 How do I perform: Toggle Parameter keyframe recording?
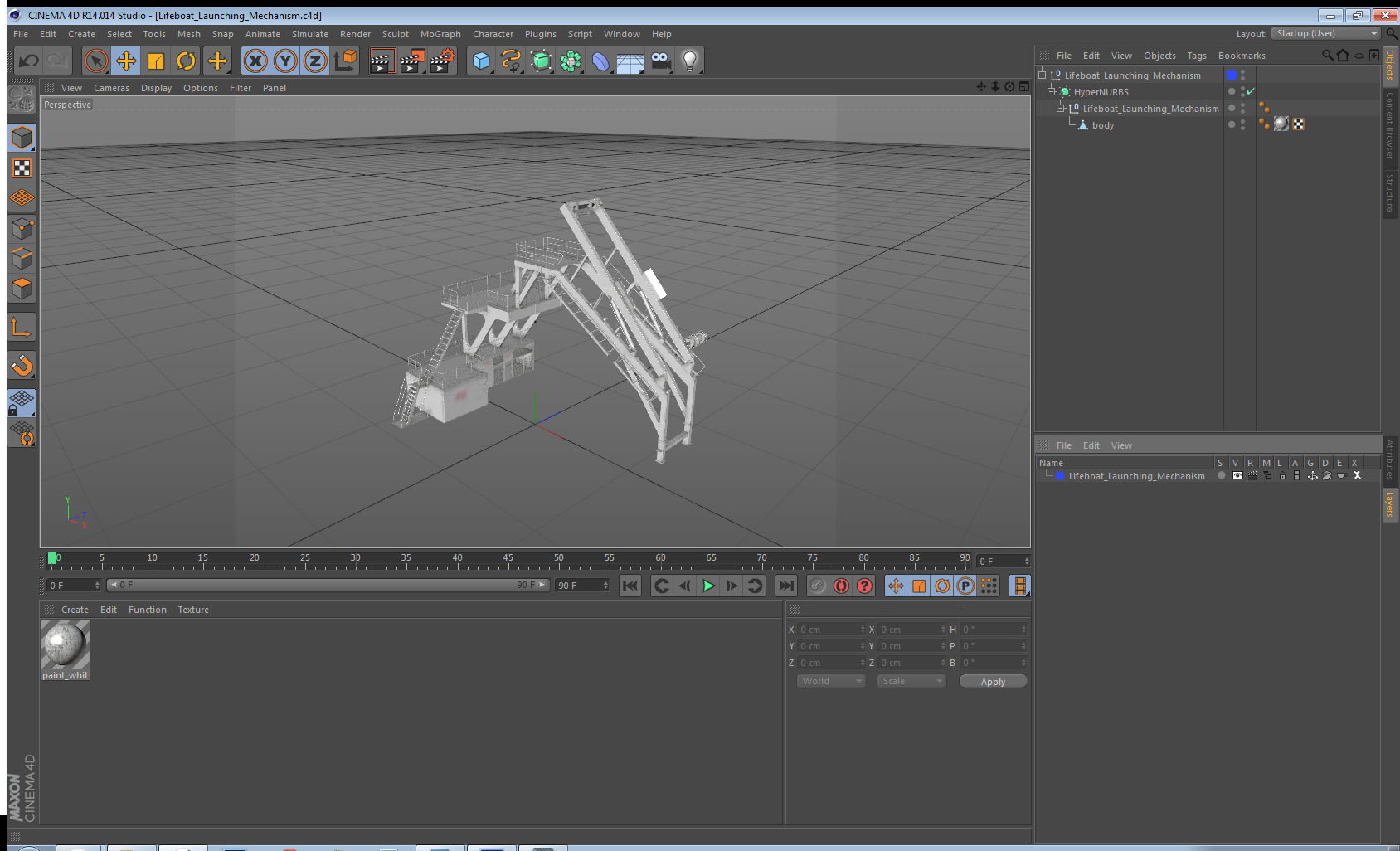pyautogui.click(x=965, y=586)
